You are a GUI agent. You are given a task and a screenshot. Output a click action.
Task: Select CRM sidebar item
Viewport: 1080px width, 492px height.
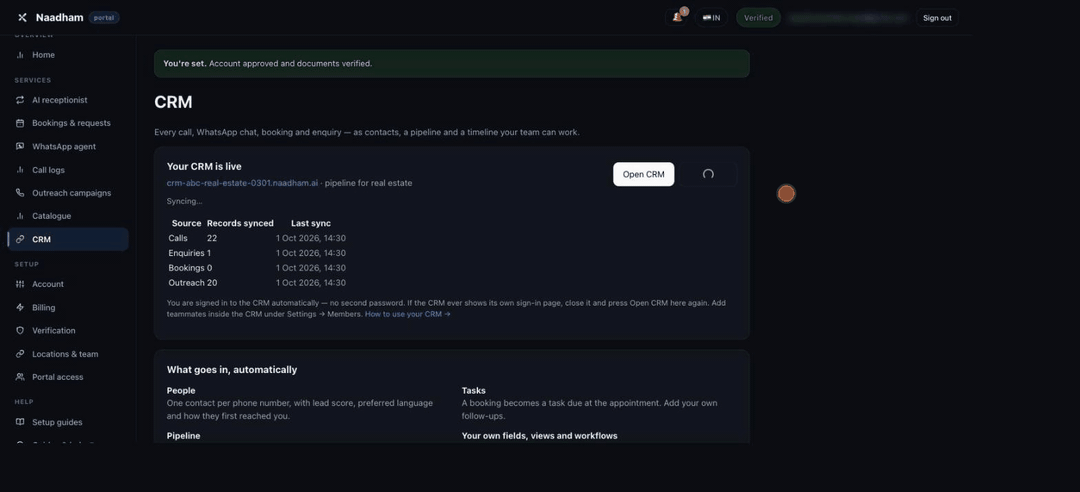click(x=68, y=239)
